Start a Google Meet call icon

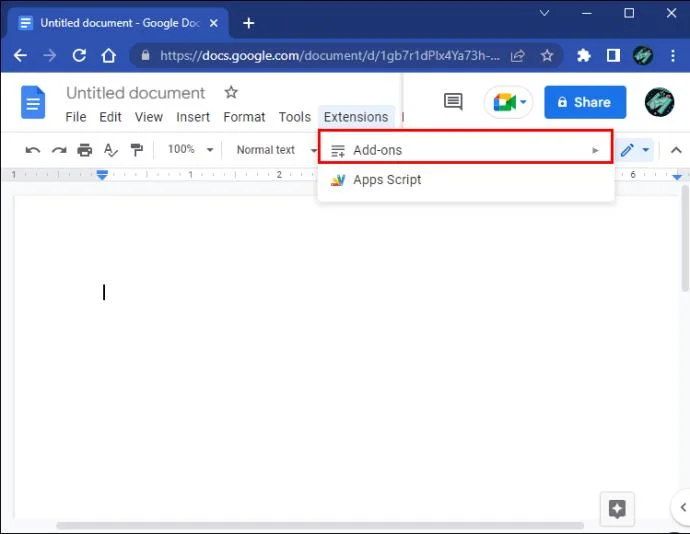[x=504, y=102]
